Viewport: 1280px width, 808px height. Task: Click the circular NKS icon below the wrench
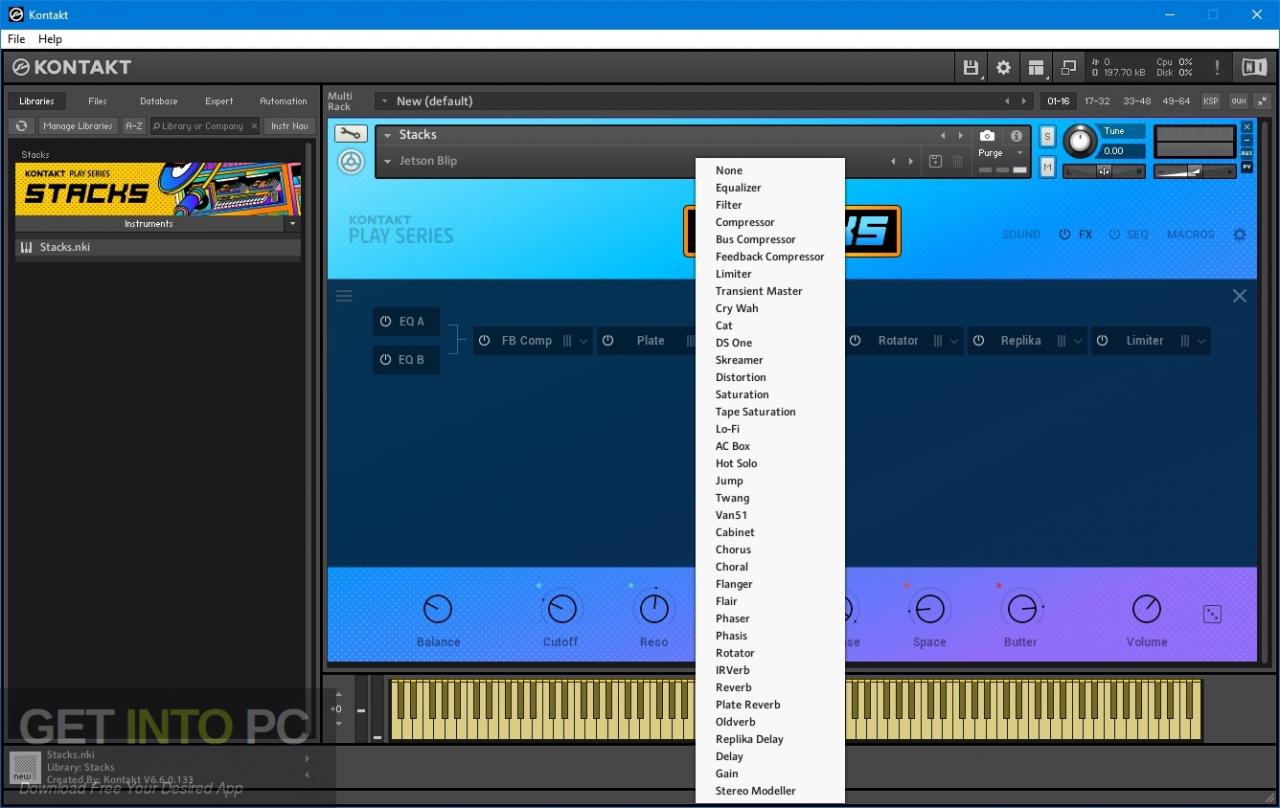[351, 162]
